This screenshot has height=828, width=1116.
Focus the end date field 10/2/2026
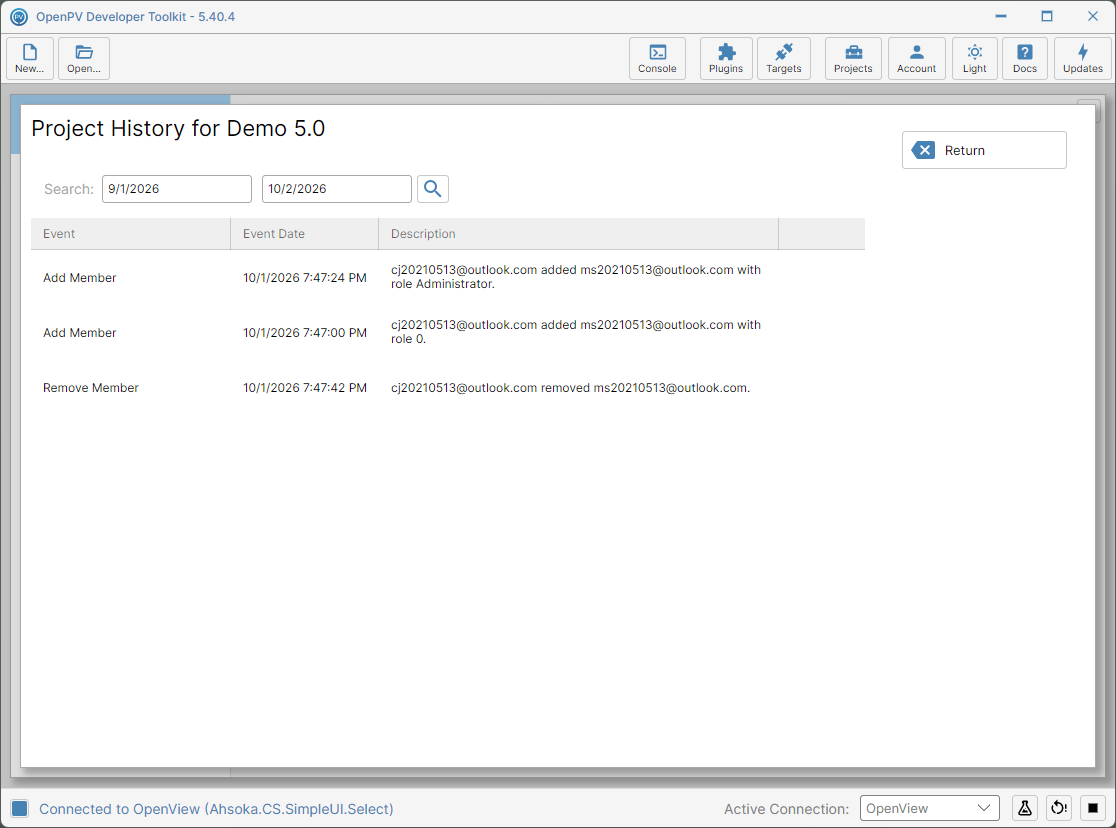[337, 189]
